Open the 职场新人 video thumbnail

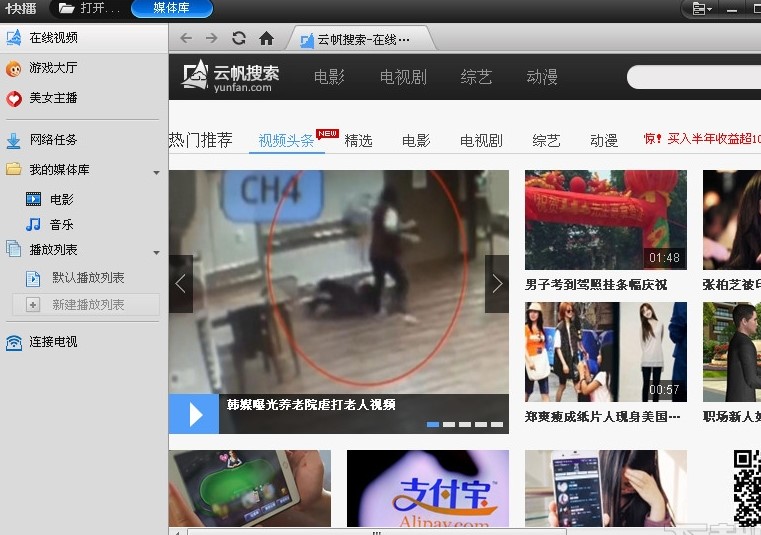click(x=732, y=352)
